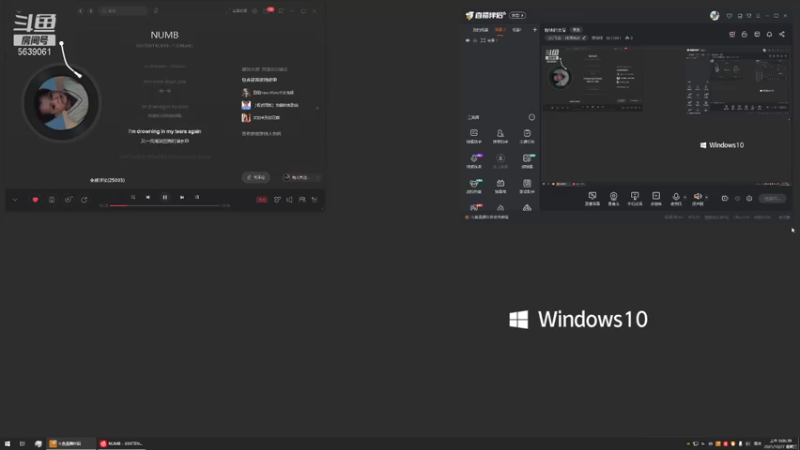
Task: Click the circle icon beside the toolbox header
Action: pos(532,117)
